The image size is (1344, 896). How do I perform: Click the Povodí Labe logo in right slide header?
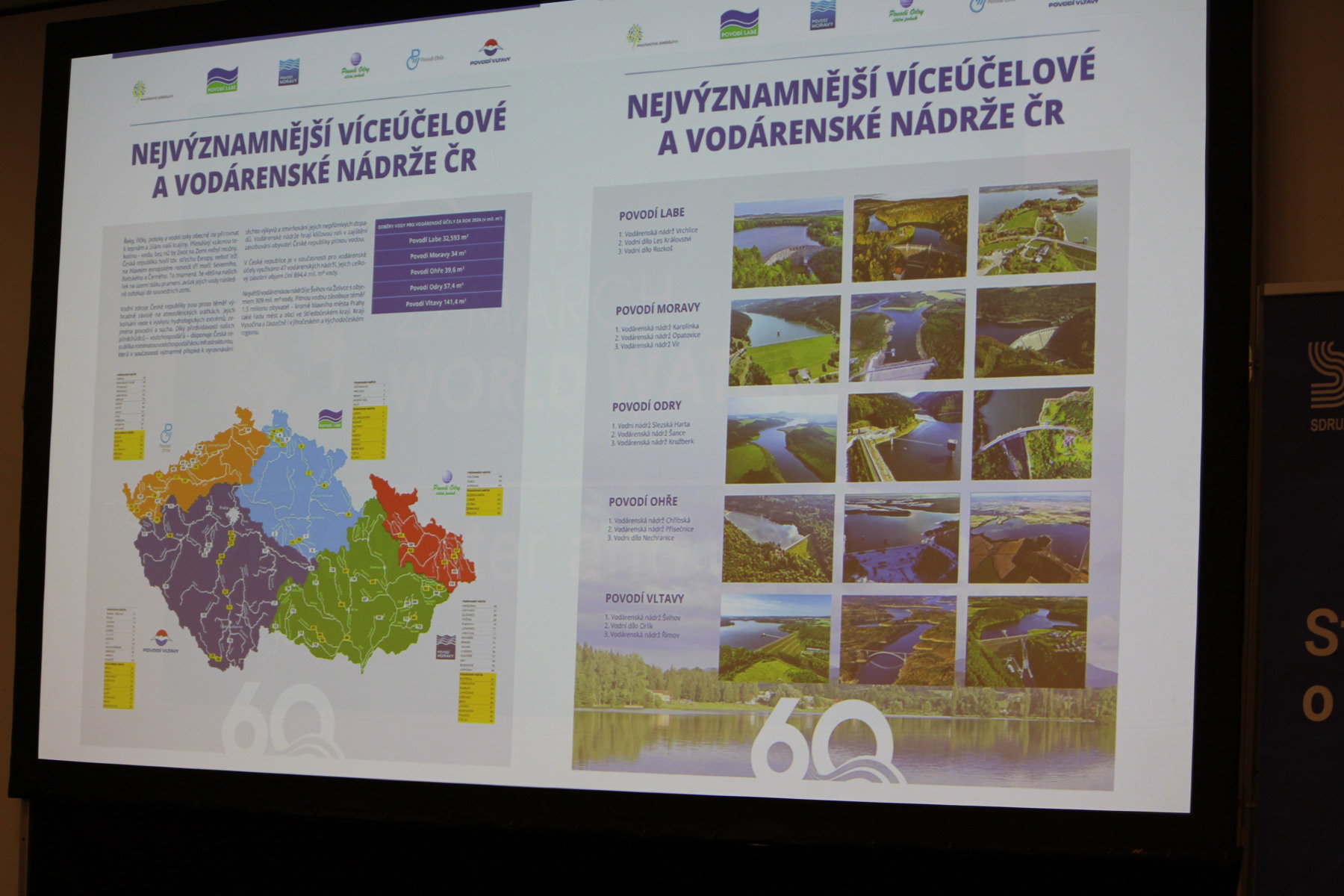pos(738,25)
